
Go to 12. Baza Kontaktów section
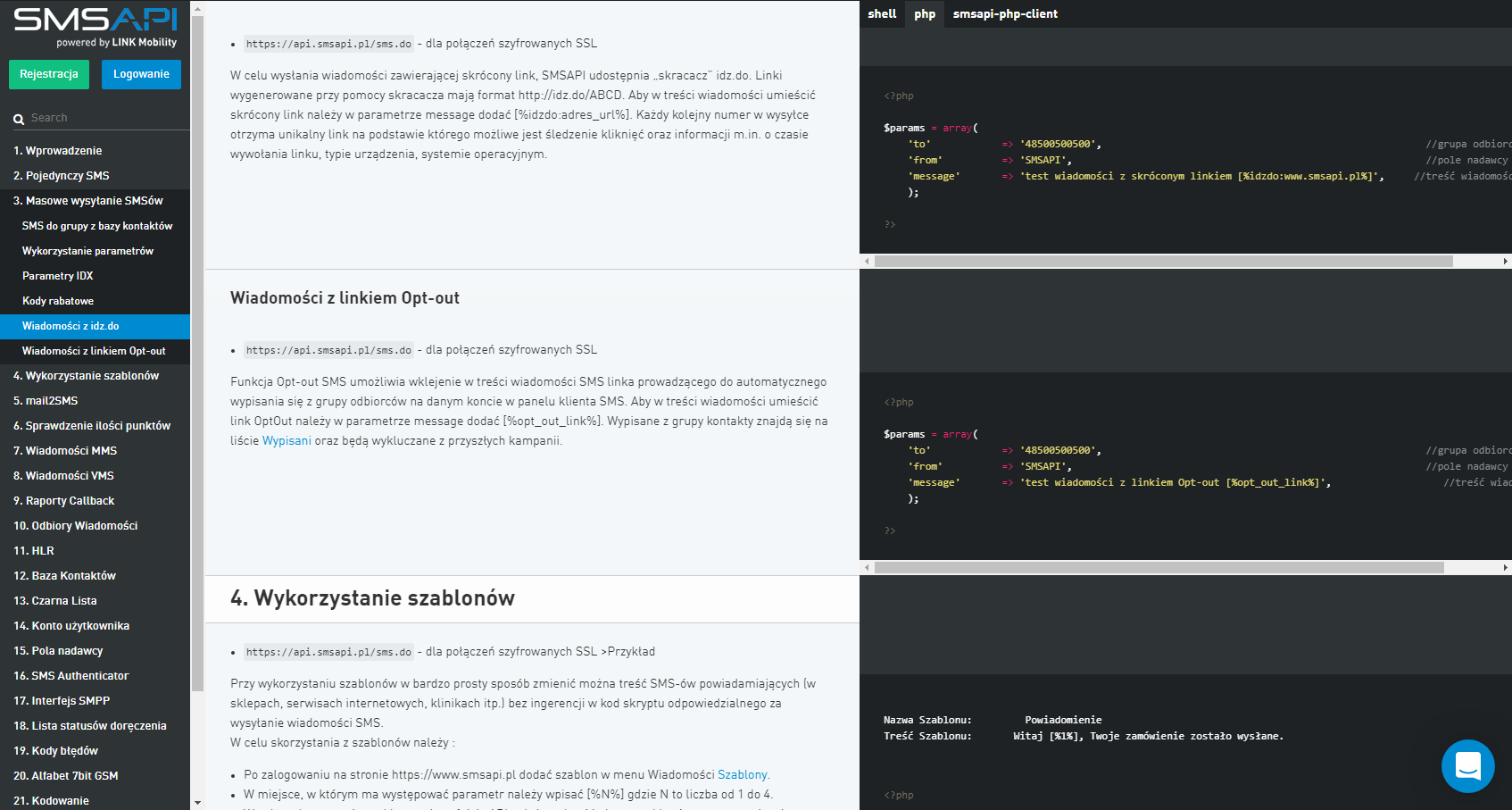coord(95,576)
